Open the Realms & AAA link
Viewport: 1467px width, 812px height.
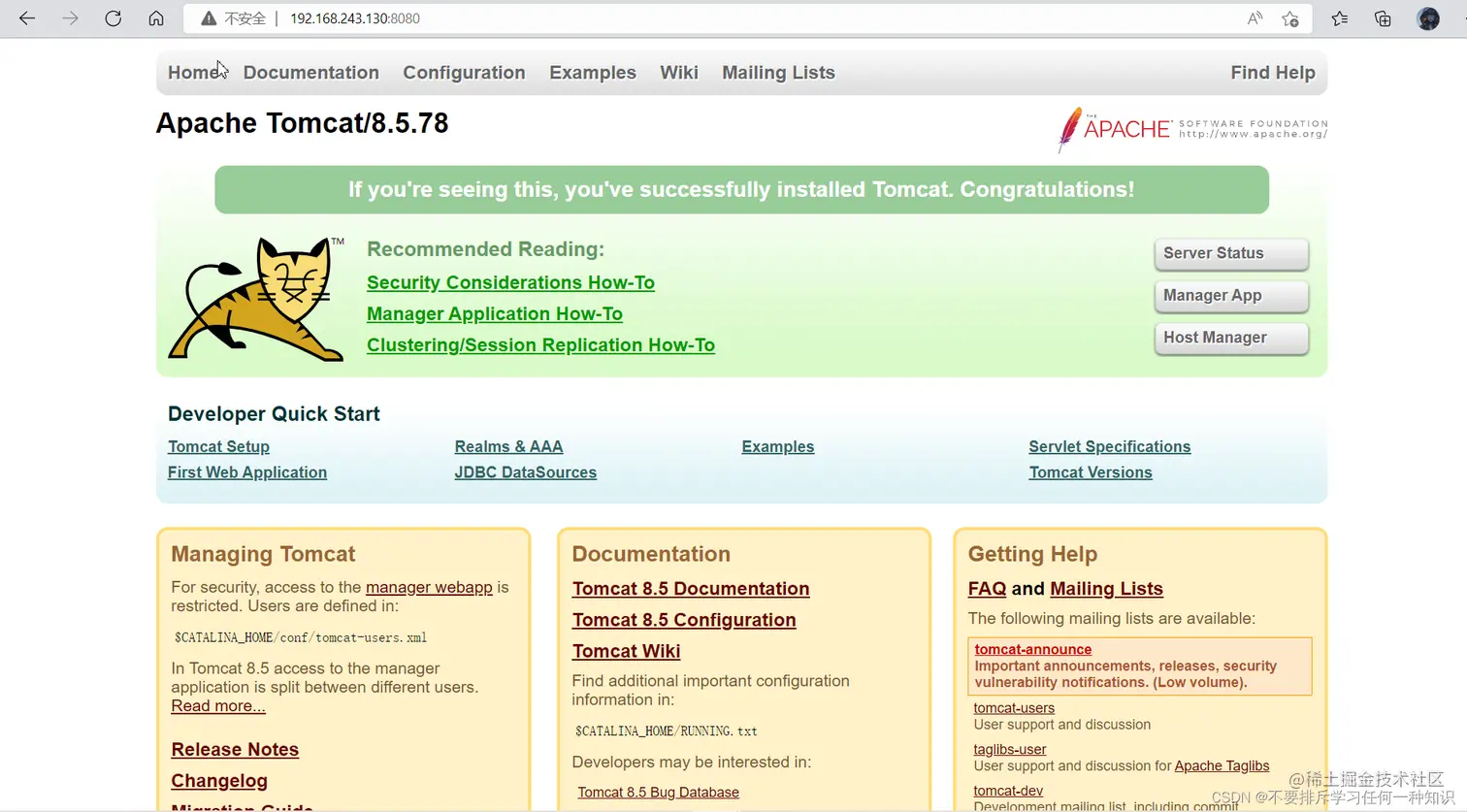point(508,446)
